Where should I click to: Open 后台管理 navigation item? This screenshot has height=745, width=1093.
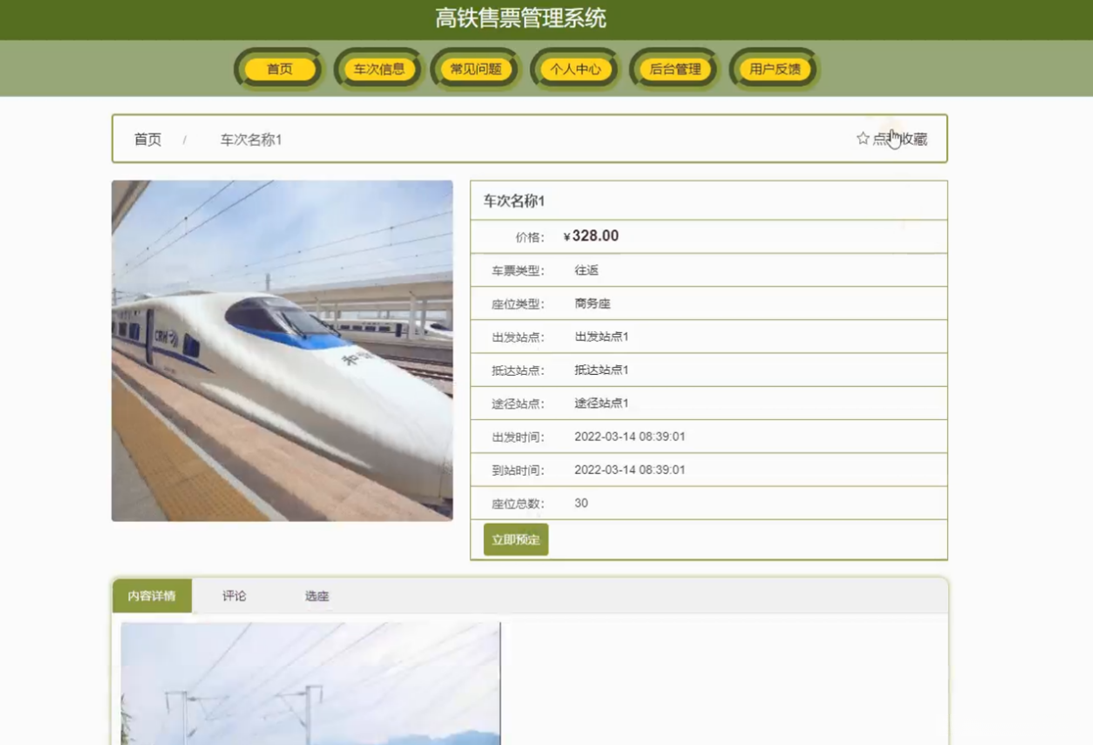[675, 69]
